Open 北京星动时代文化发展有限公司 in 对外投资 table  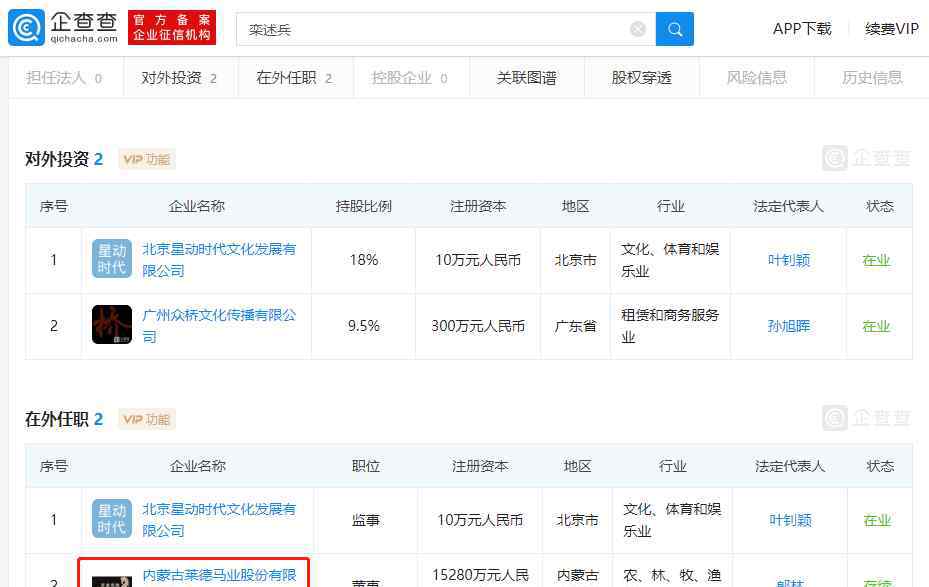(x=219, y=259)
